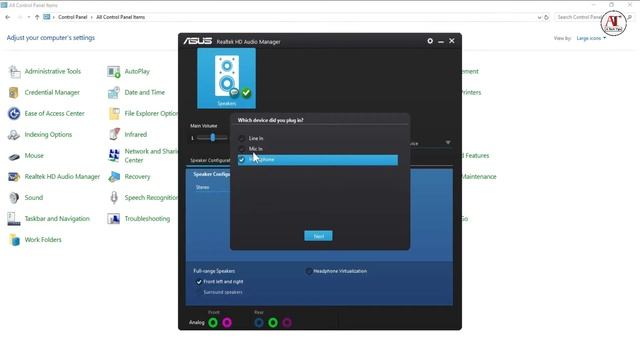The width and height of the screenshot is (640, 360).
Task: Select the Speakers device tile
Action: (x=227, y=78)
